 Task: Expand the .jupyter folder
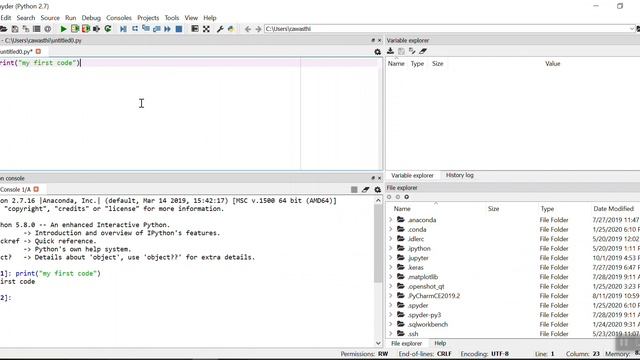pos(391,258)
